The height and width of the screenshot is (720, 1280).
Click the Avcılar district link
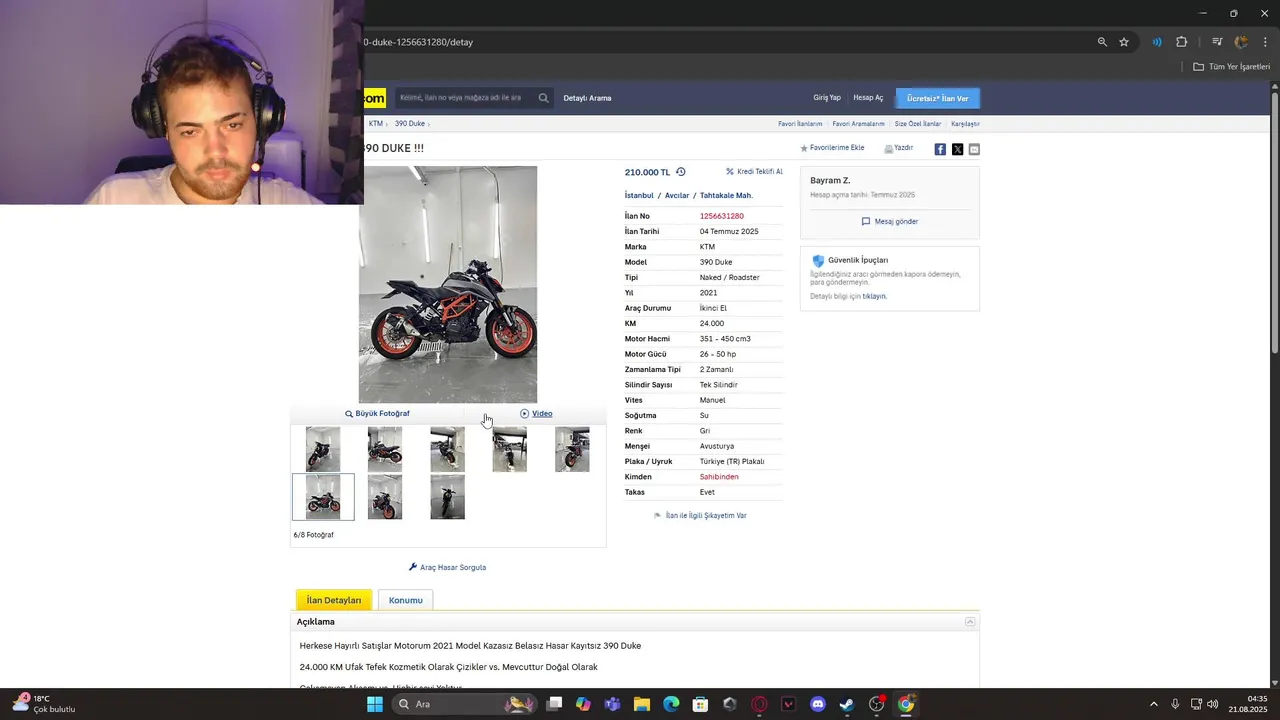tap(677, 195)
